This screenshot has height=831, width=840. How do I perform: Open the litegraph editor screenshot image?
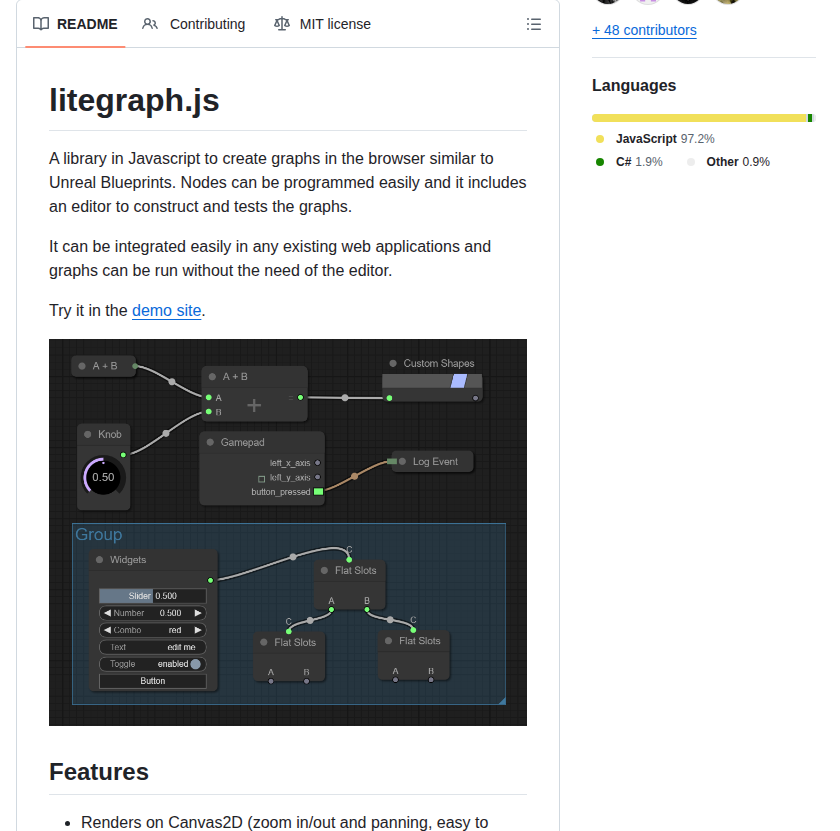pyautogui.click(x=288, y=532)
